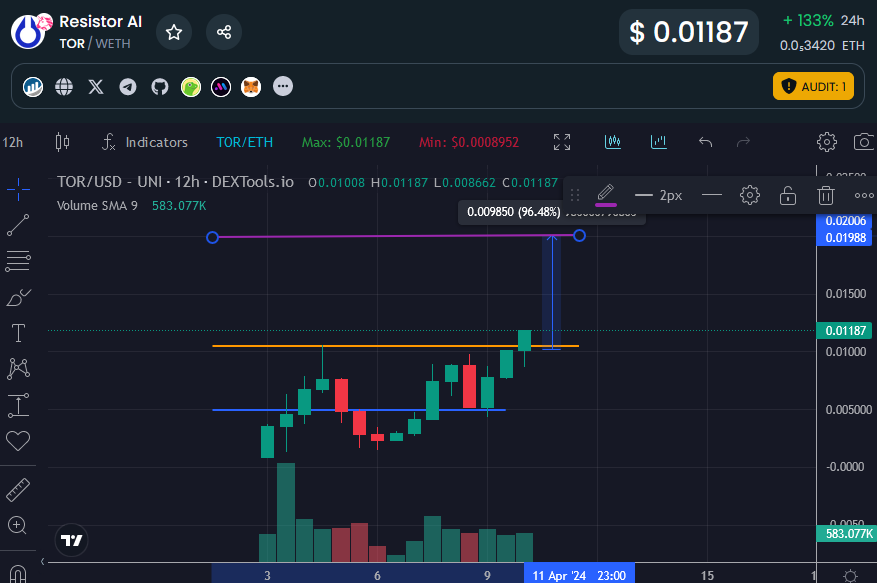Open the green CoinGecko icon link
The height and width of the screenshot is (583, 877).
(191, 87)
